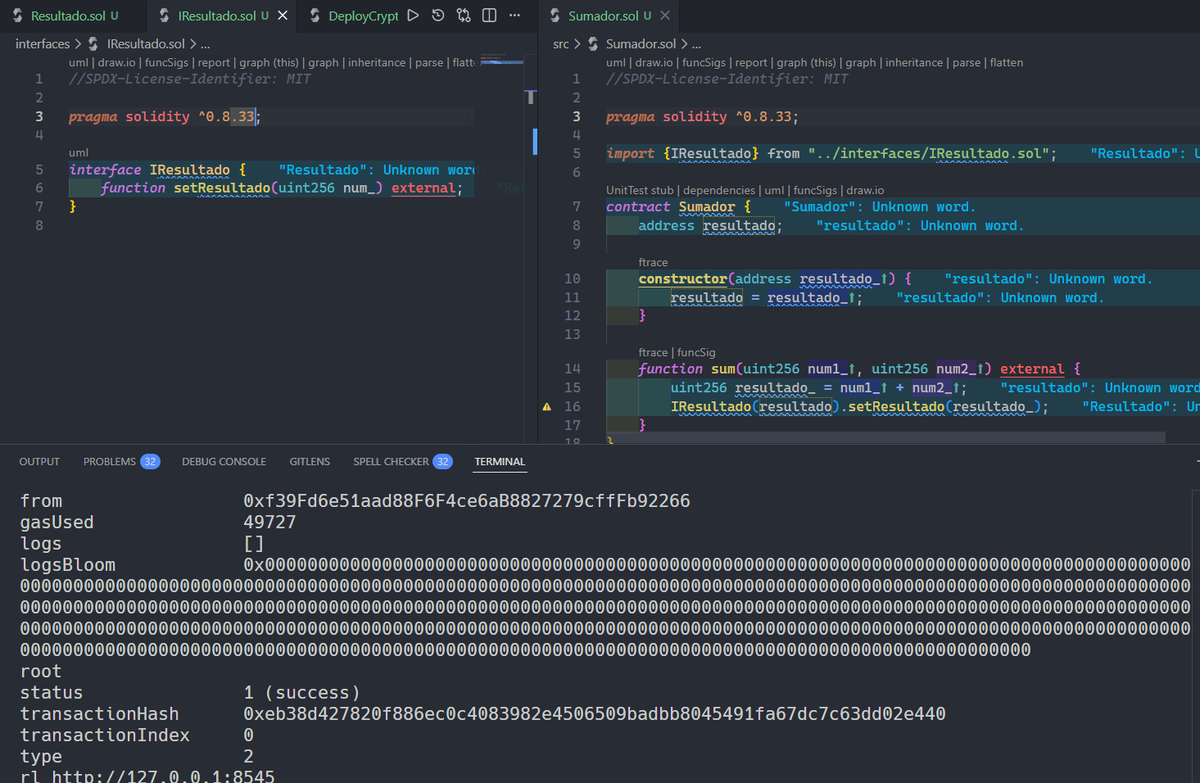1200x783 pixels.
Task: Click UnitTest stub lens above contract Sumador
Action: [x=640, y=190]
